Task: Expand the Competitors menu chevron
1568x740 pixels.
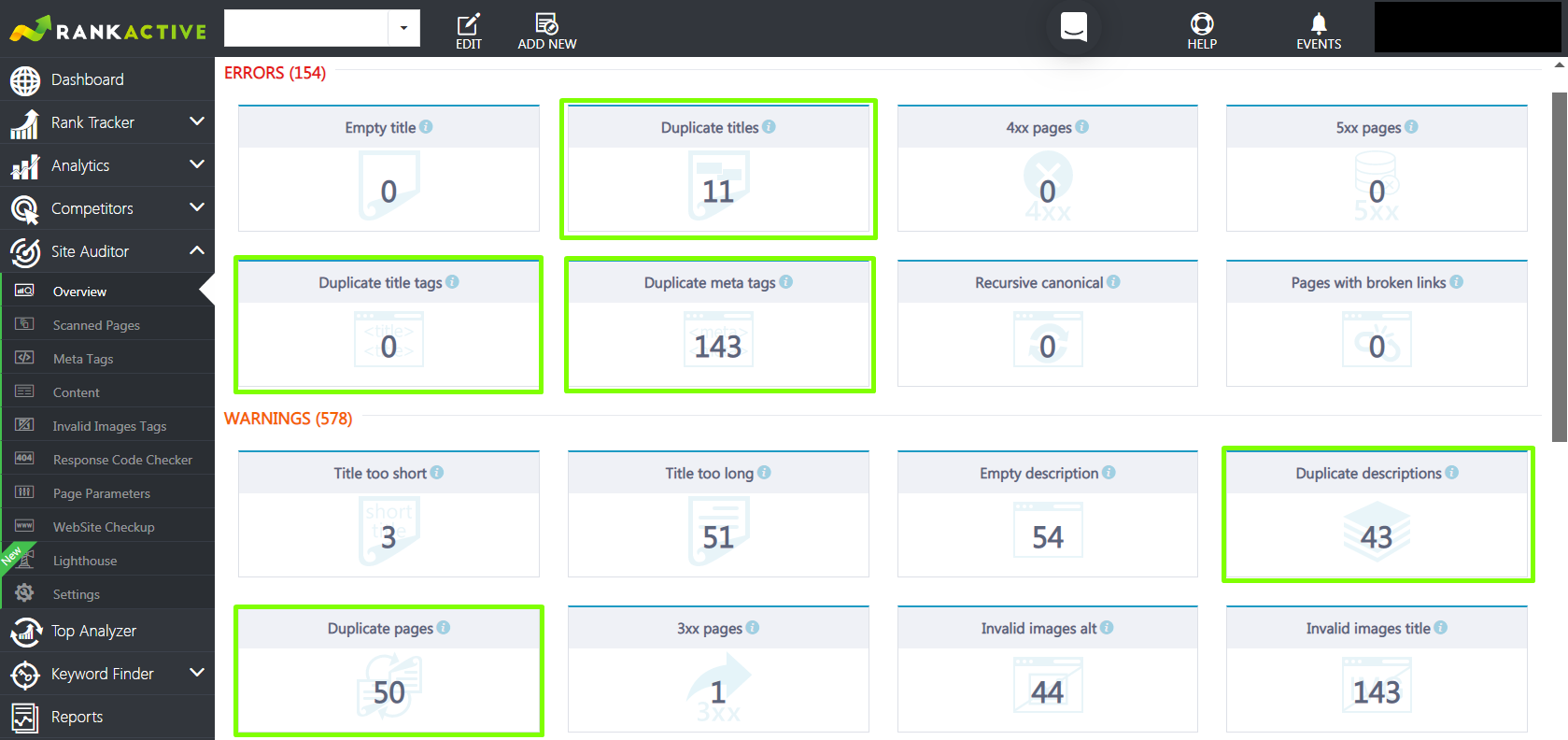Action: [x=197, y=207]
